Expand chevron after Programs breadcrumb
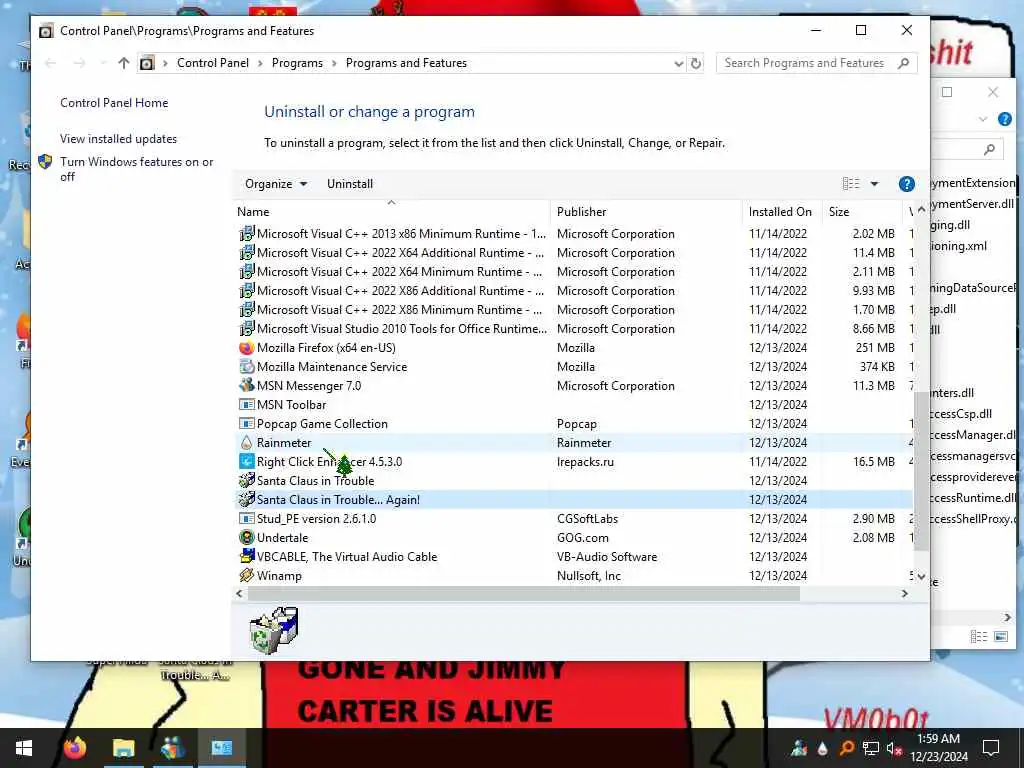Viewport: 1024px width, 768px height. point(334,63)
